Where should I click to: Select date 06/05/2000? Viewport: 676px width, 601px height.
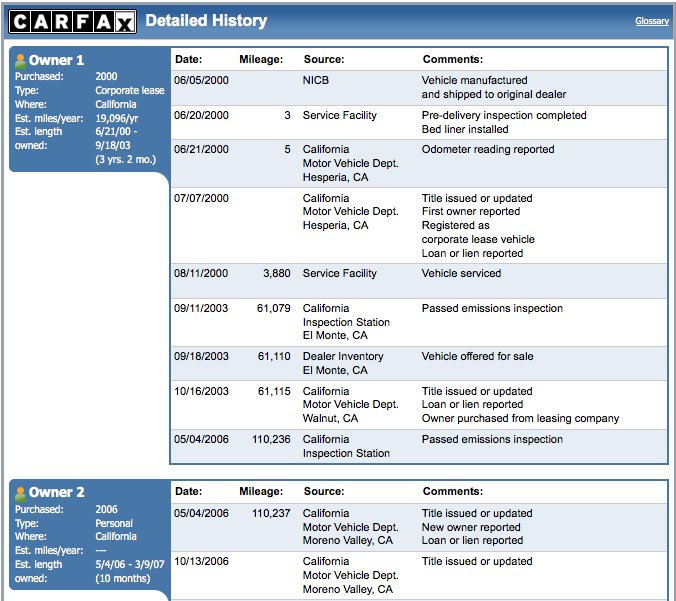coord(201,80)
